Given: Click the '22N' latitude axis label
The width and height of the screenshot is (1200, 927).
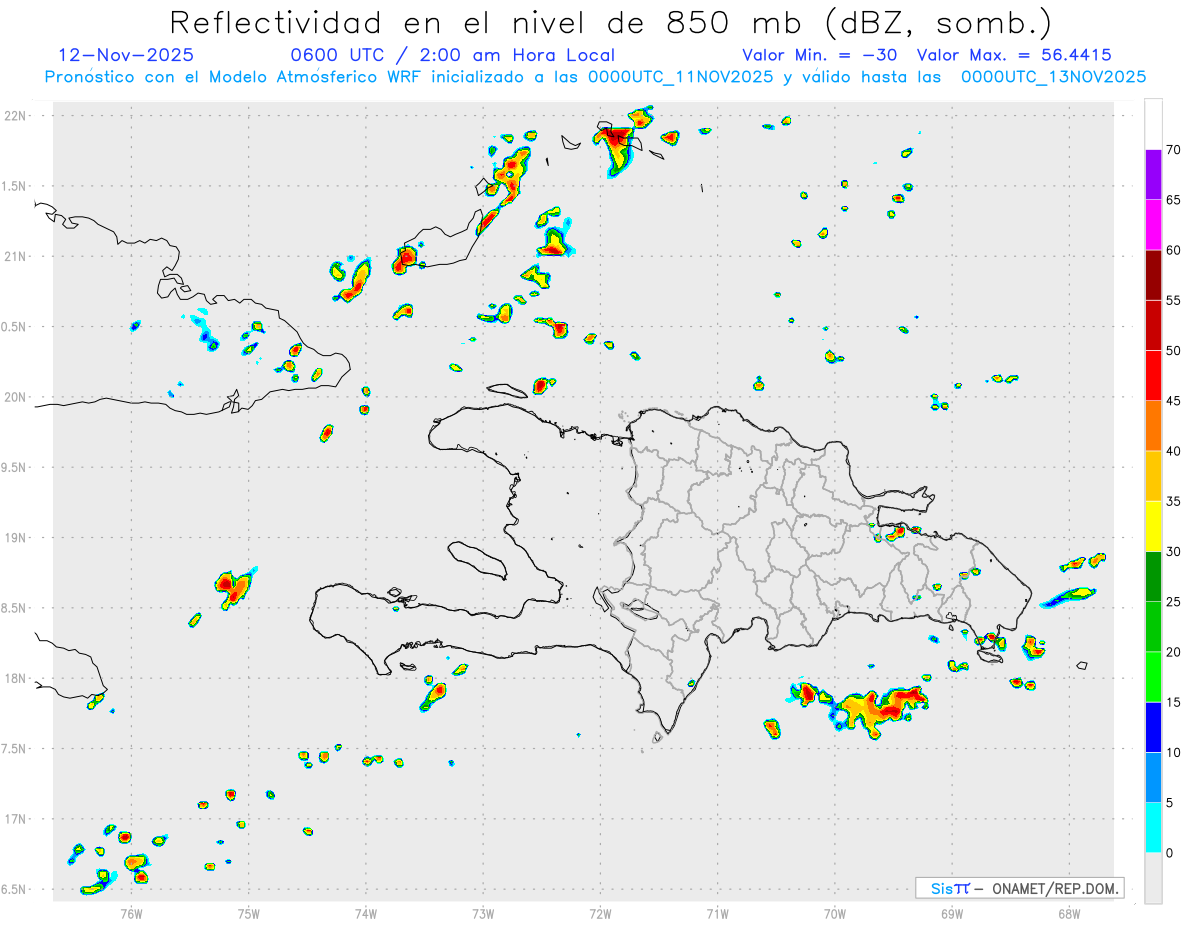Looking at the screenshot, I should 14,116.
